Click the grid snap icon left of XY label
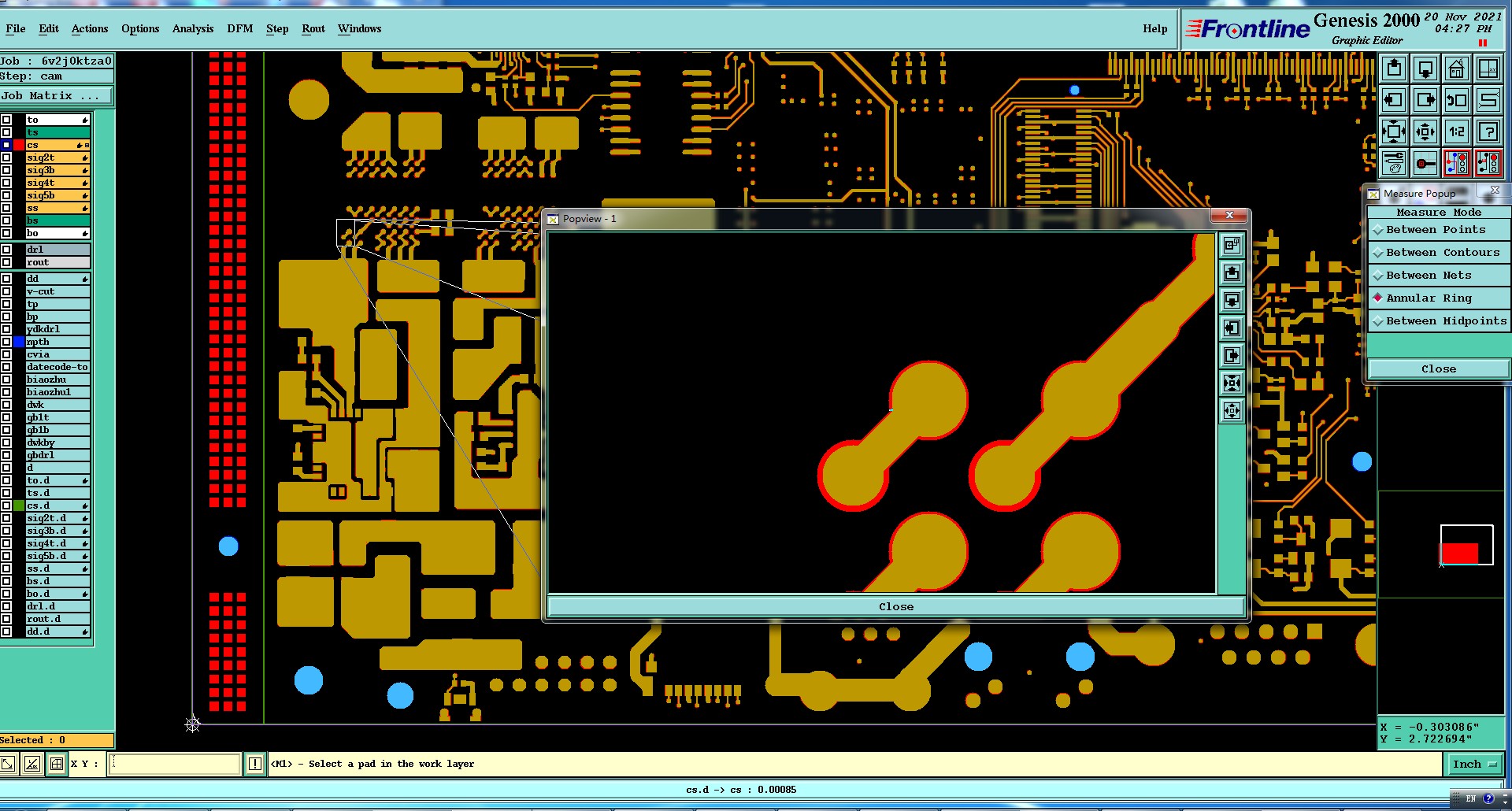The width and height of the screenshot is (1512, 811). (x=57, y=764)
